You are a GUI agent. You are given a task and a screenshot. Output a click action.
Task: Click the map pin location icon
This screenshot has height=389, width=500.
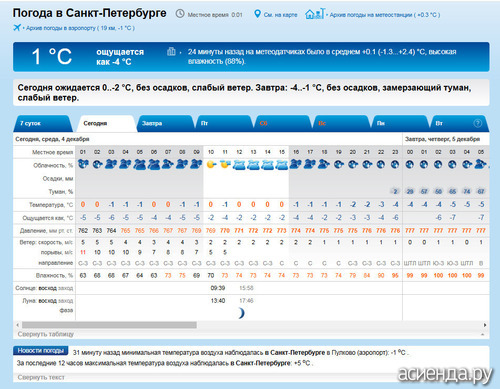click(257, 14)
